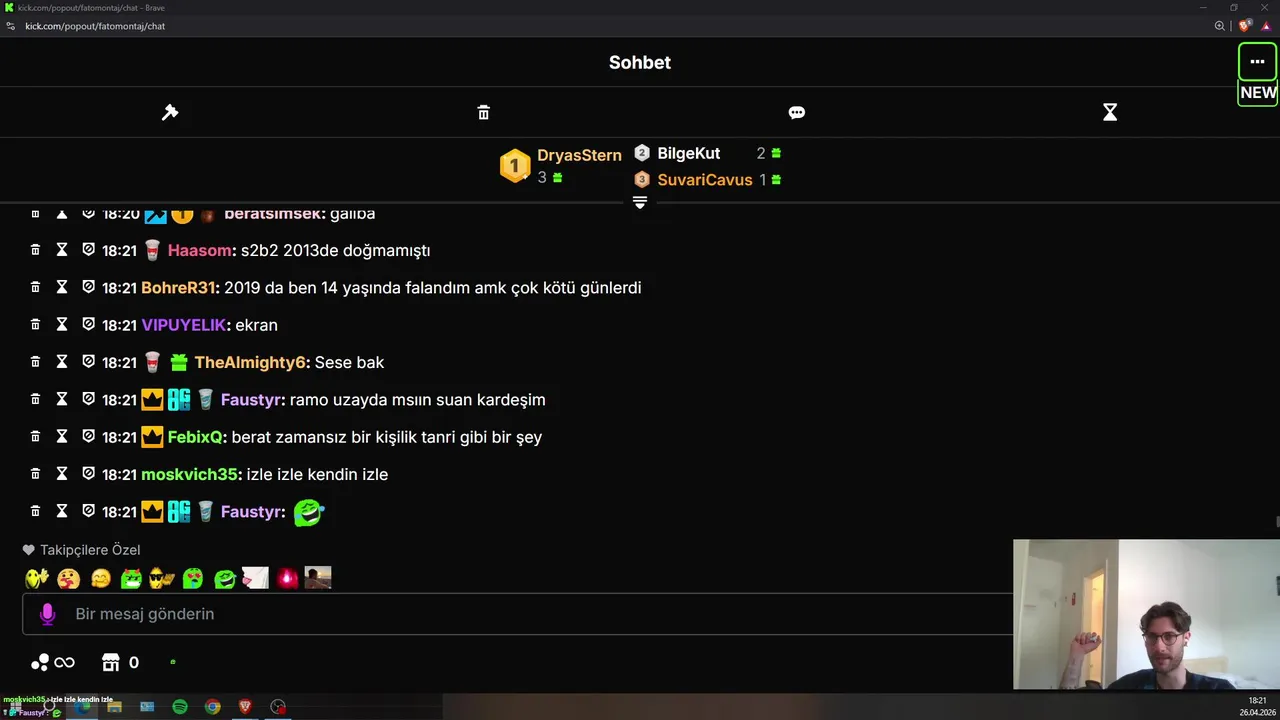Click the channel points infinity icon
Viewport: 1280px width, 720px height.
coord(64,662)
